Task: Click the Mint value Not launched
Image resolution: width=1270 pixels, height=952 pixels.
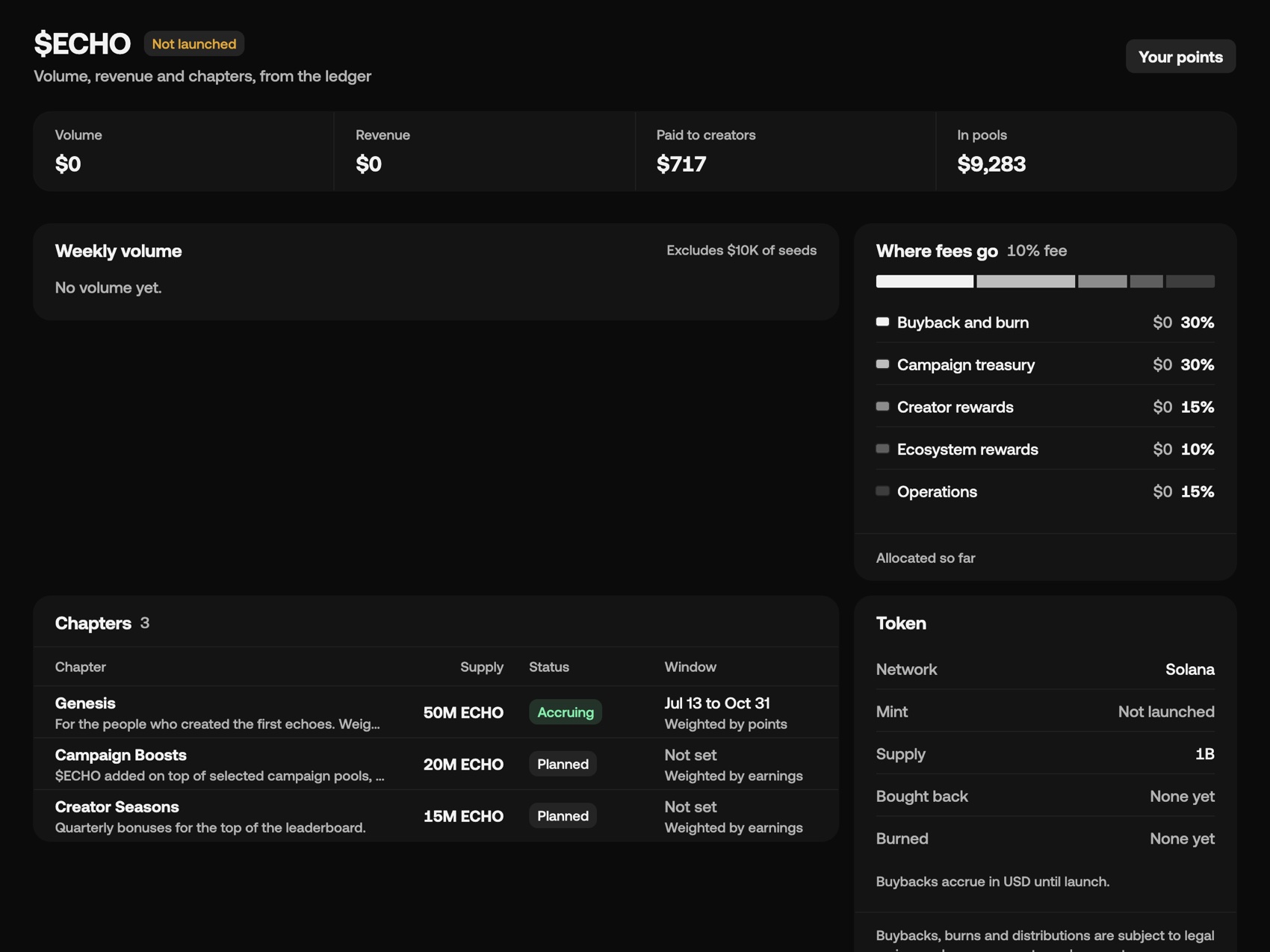Action: (x=1166, y=712)
